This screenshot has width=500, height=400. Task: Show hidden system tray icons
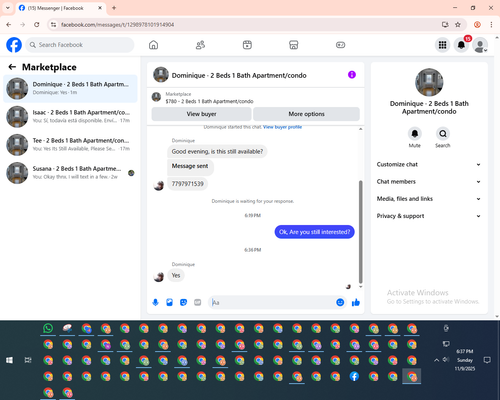coord(436,360)
